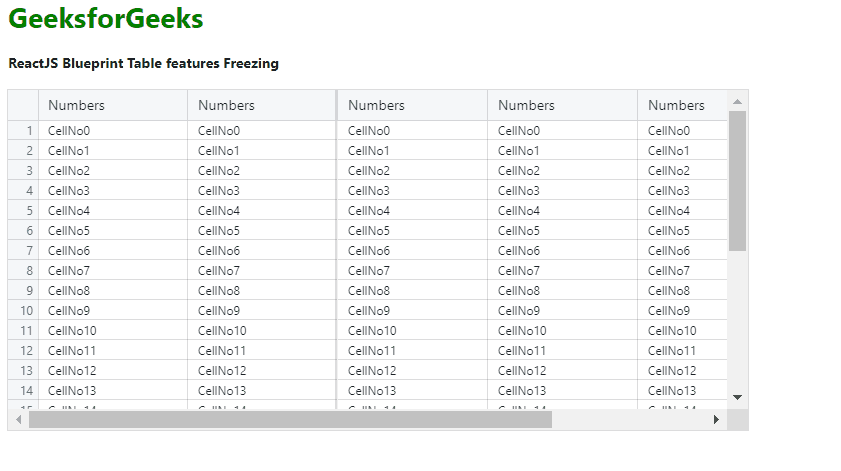Click CellNo9 in the third column
Viewport: 841px width, 471px height.
click(x=369, y=311)
